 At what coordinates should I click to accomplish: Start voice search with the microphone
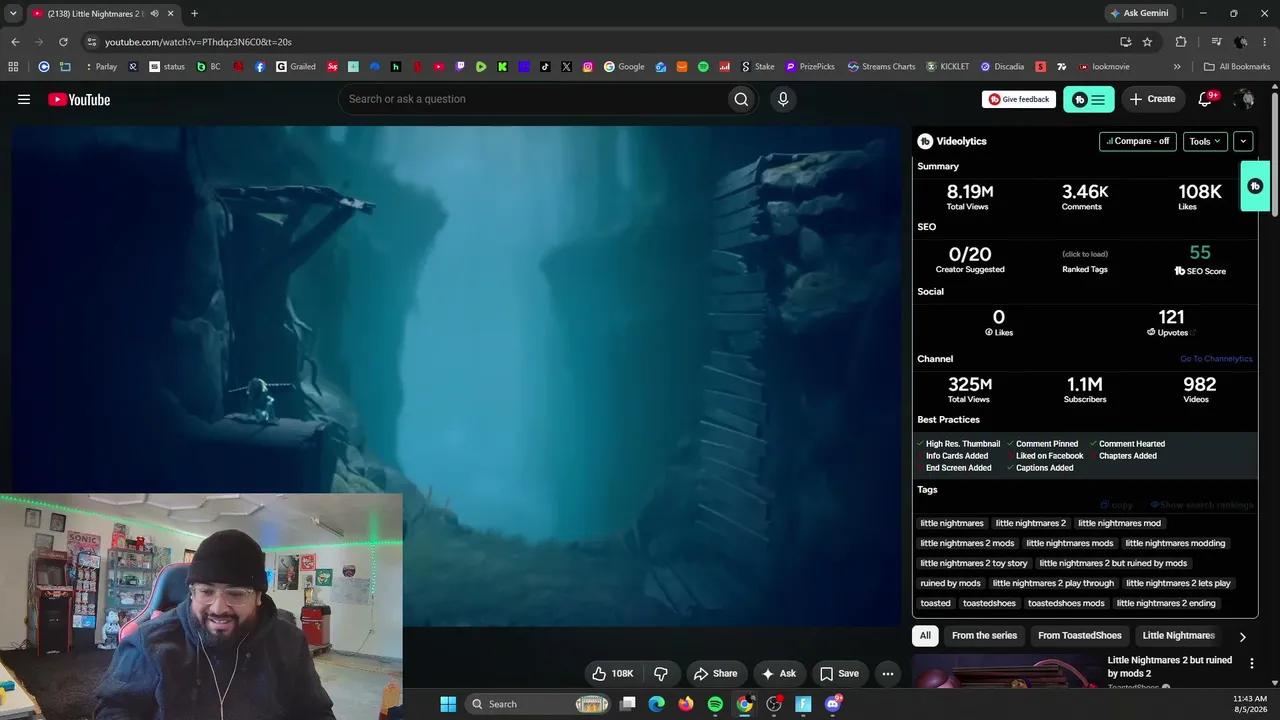[783, 99]
